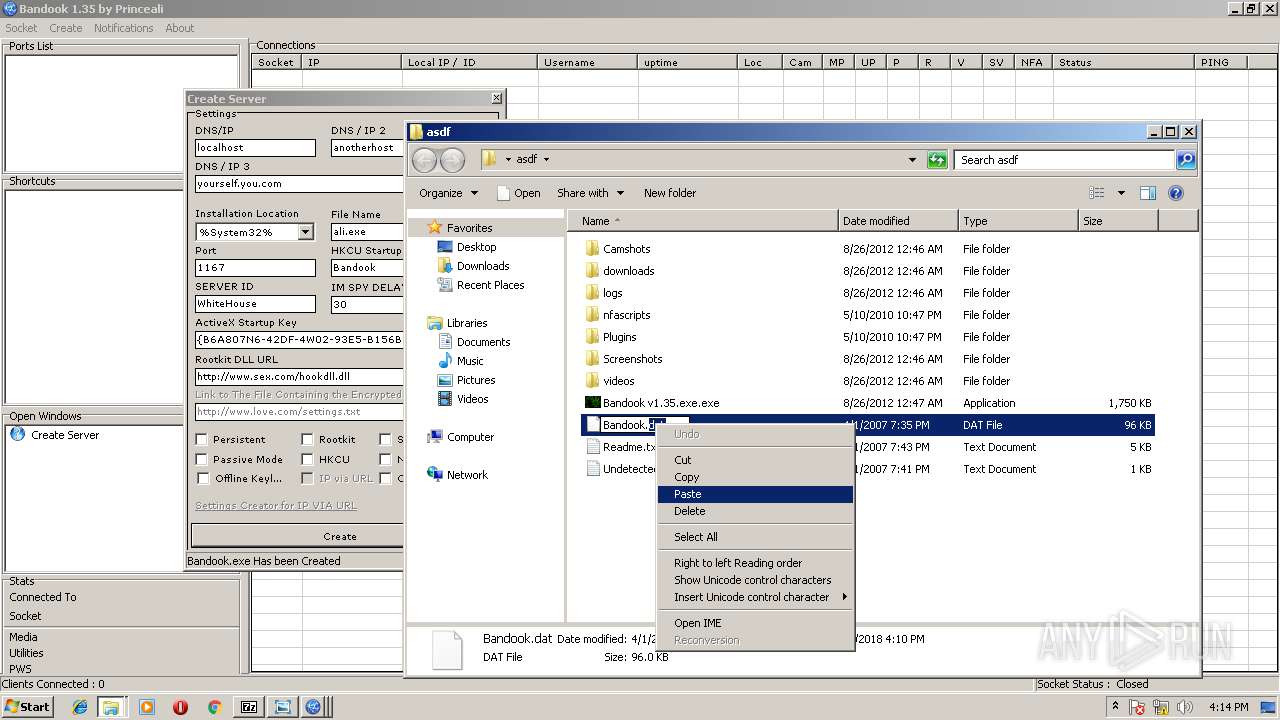Sort by Date modified column header
Viewport: 1280px width, 720px height.
897,221
